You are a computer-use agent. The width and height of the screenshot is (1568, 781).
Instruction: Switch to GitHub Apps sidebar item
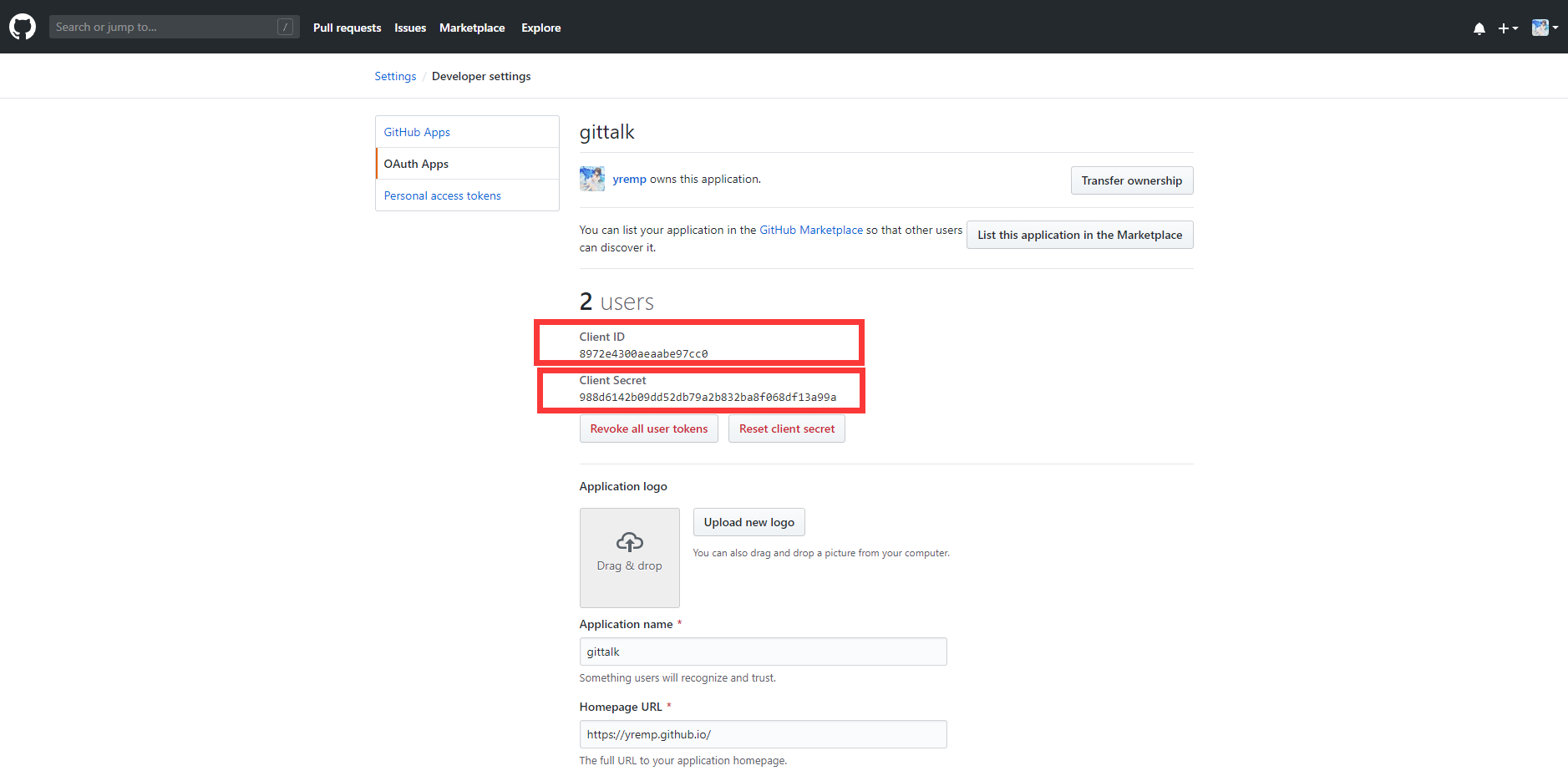(417, 132)
